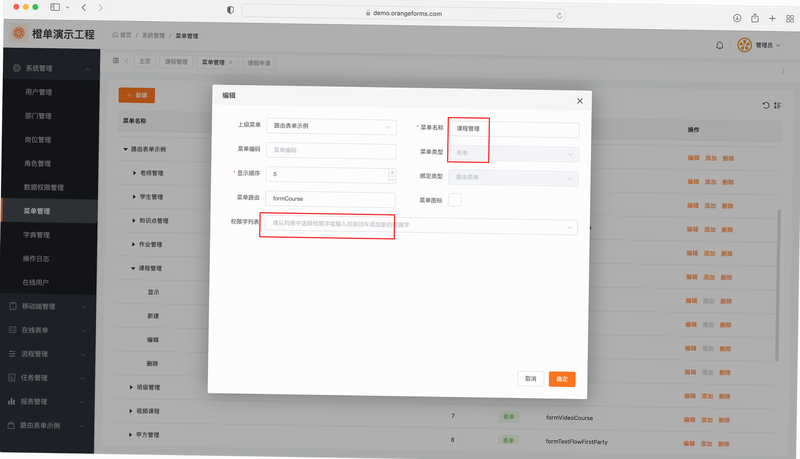Screen dimensions: 800x459
Task: Click the Safari downloads icon
Action: [x=737, y=18]
